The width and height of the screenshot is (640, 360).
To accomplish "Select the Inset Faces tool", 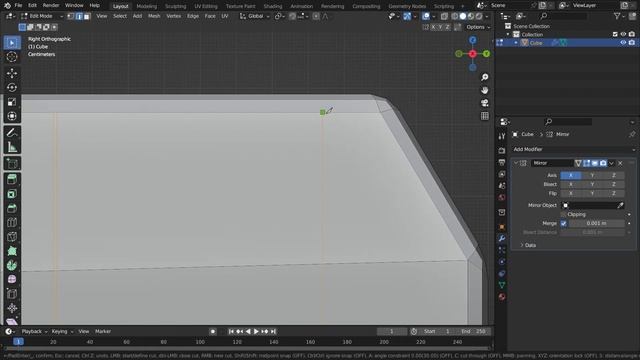I will (x=12, y=193).
